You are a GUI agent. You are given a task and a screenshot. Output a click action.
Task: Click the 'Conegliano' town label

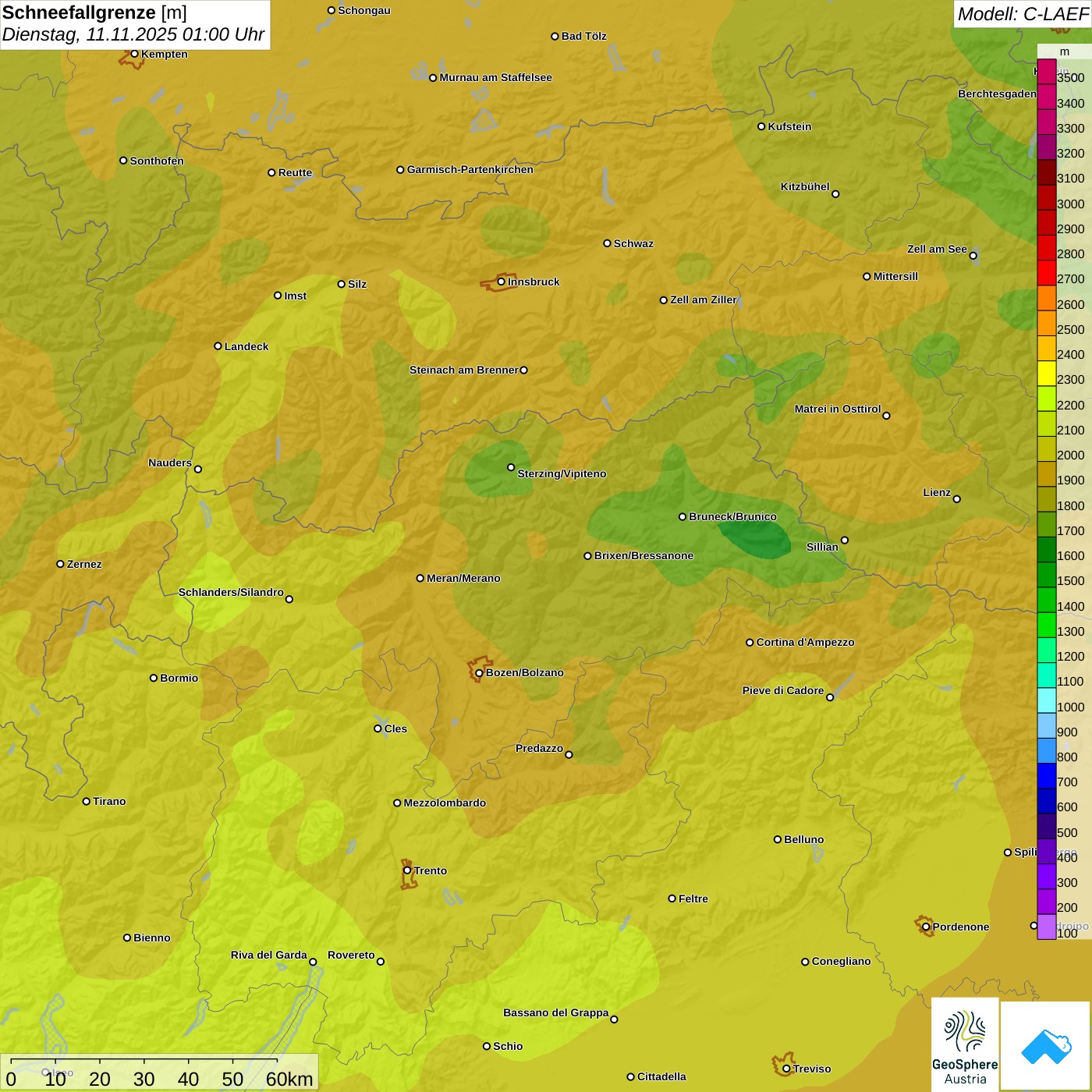[841, 961]
